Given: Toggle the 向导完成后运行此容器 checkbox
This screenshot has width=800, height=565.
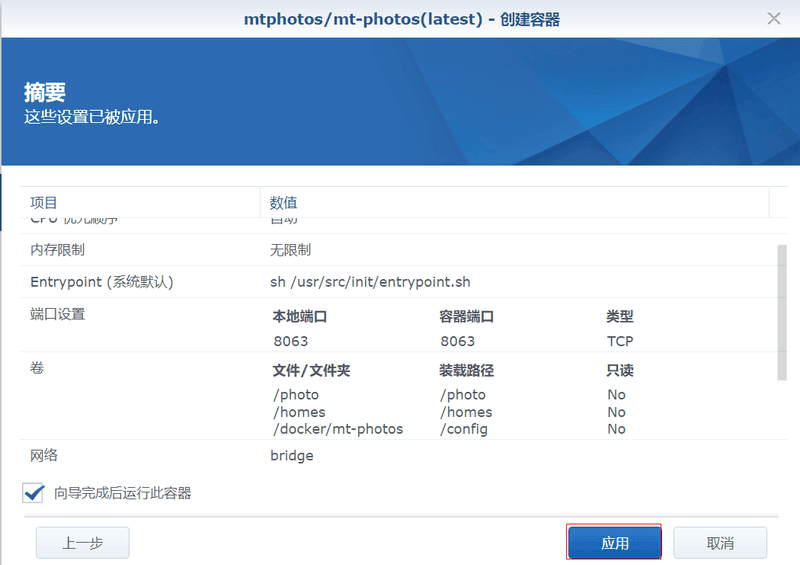Looking at the screenshot, I should click(x=34, y=493).
